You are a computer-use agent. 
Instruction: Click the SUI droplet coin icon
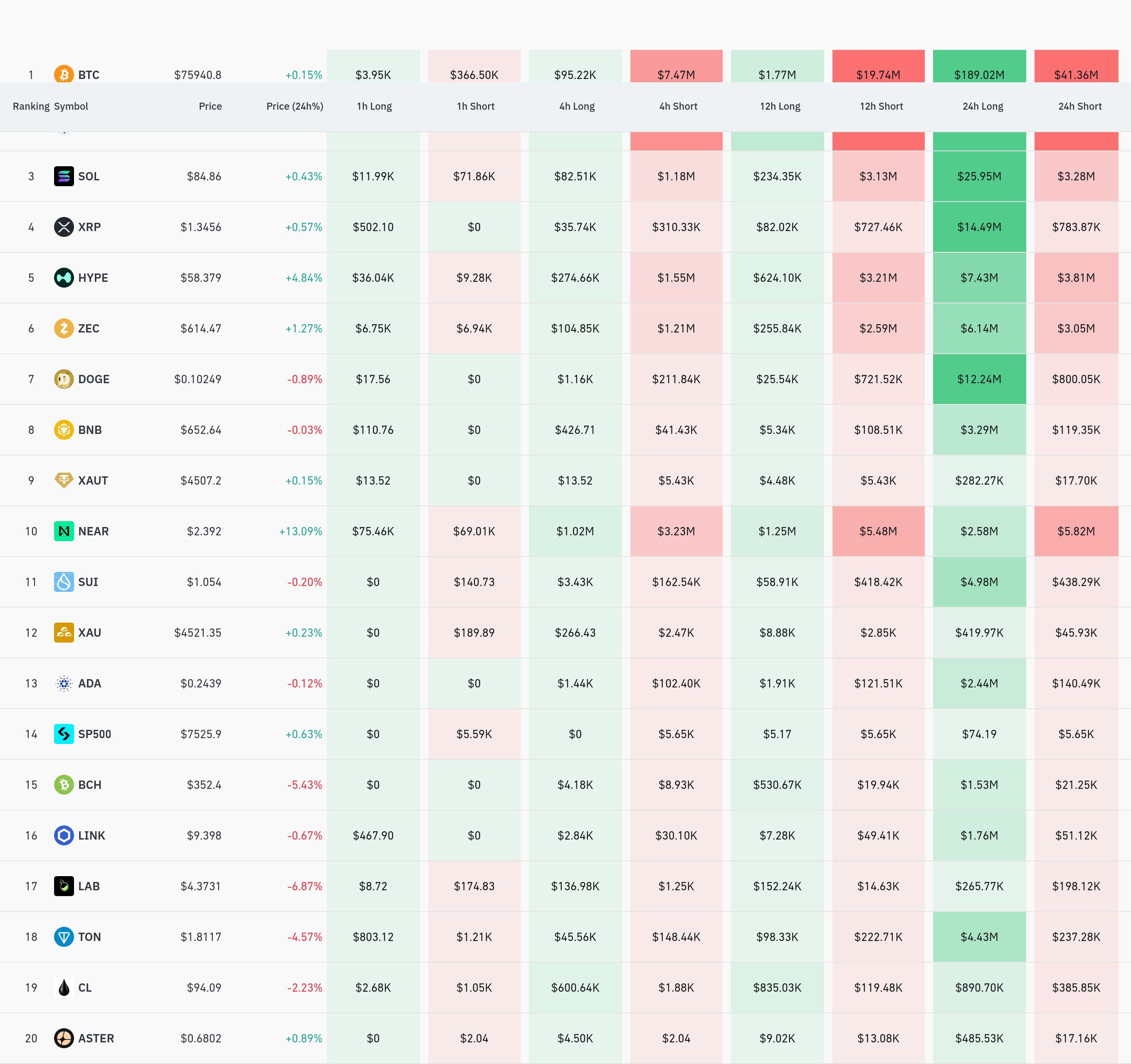64,582
